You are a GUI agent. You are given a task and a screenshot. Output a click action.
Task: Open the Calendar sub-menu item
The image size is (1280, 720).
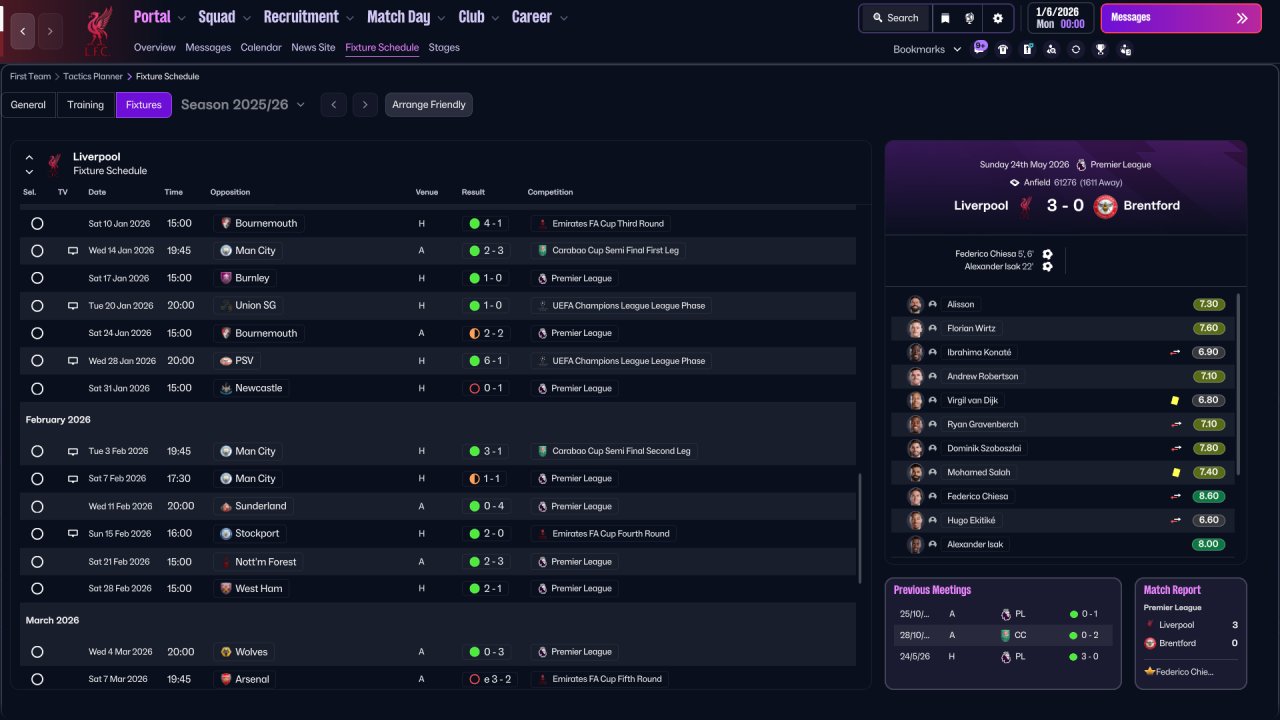[x=261, y=47]
